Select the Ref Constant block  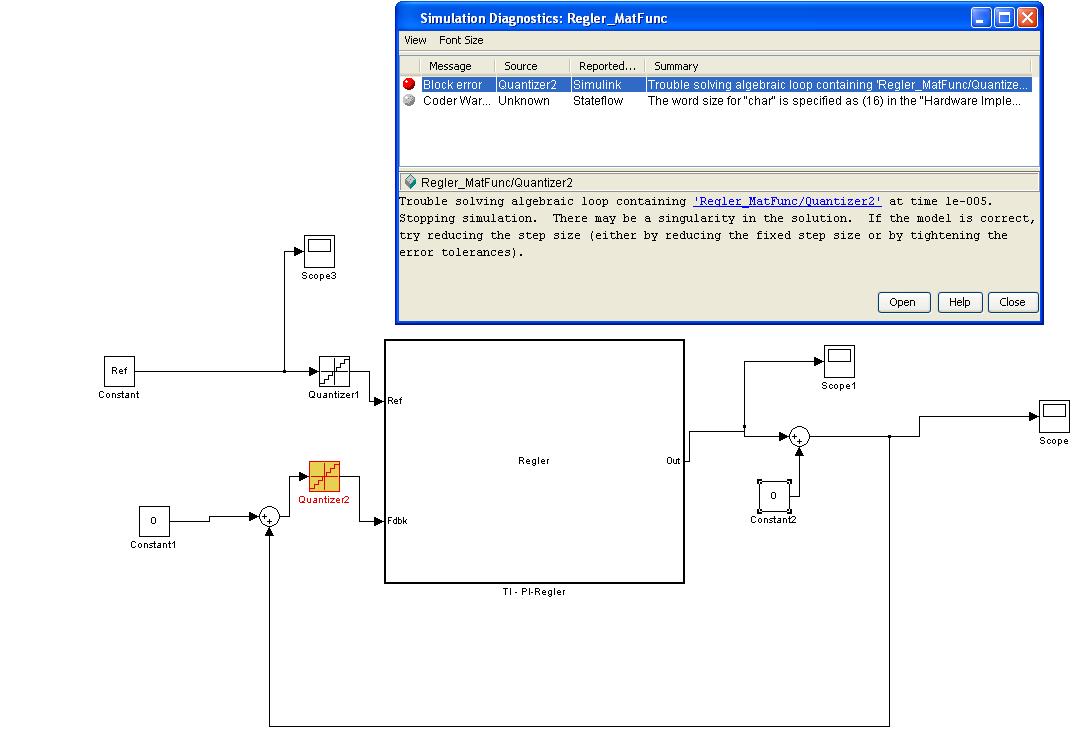click(x=119, y=371)
